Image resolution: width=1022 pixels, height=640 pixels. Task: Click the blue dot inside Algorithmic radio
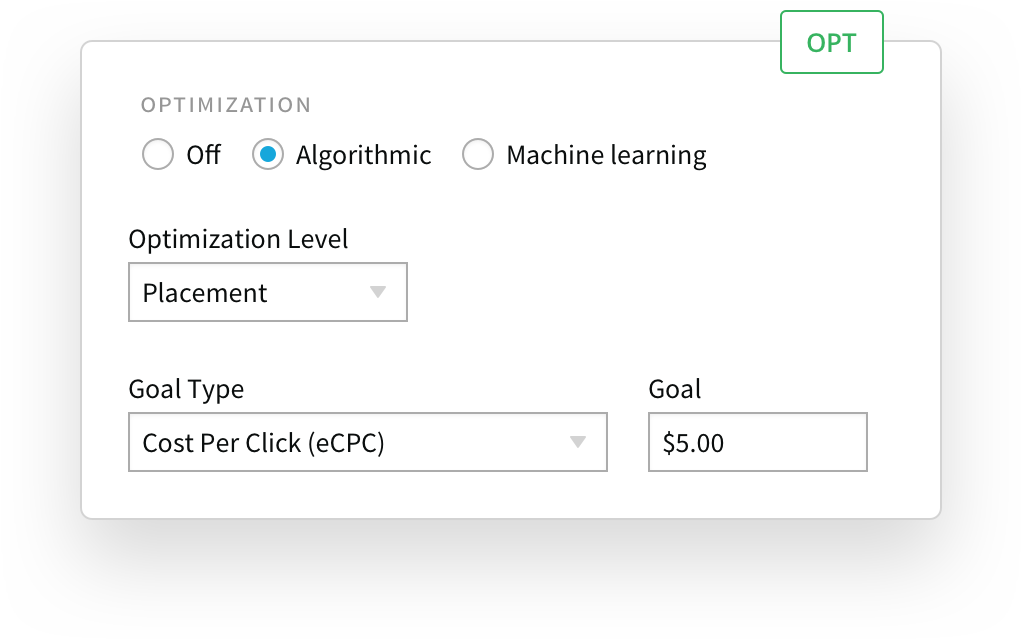pyautogui.click(x=268, y=154)
